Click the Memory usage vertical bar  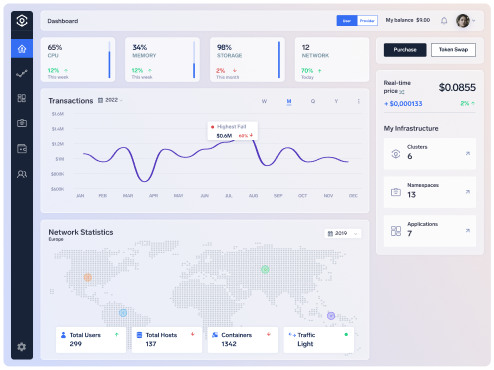[194, 60]
